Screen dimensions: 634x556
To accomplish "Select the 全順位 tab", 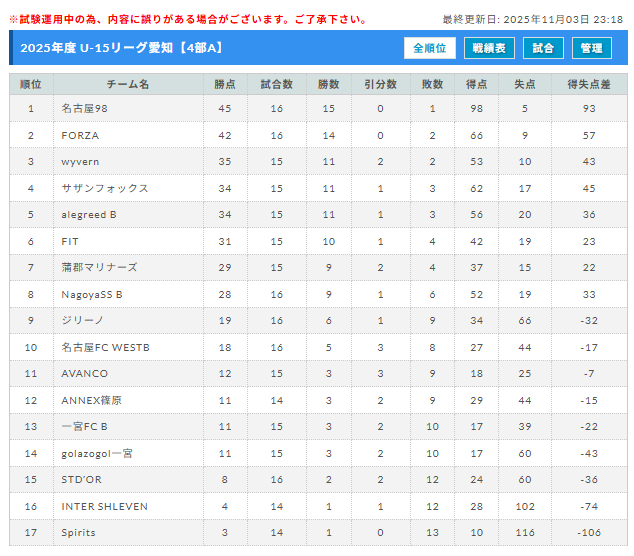I will tap(430, 48).
